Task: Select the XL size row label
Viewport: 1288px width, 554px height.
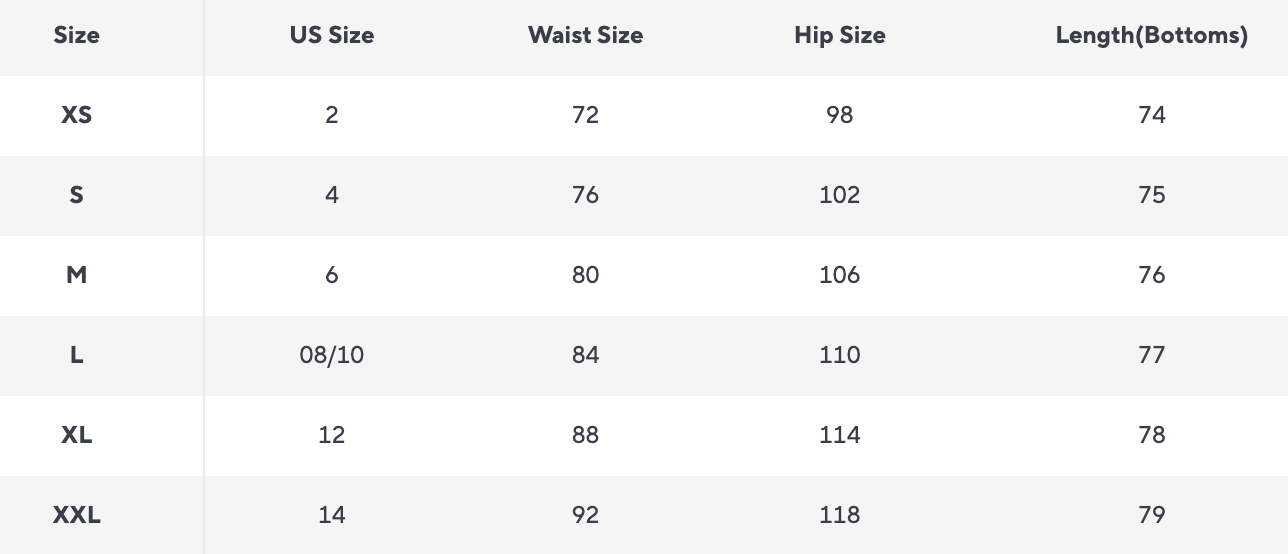Action: click(x=77, y=435)
